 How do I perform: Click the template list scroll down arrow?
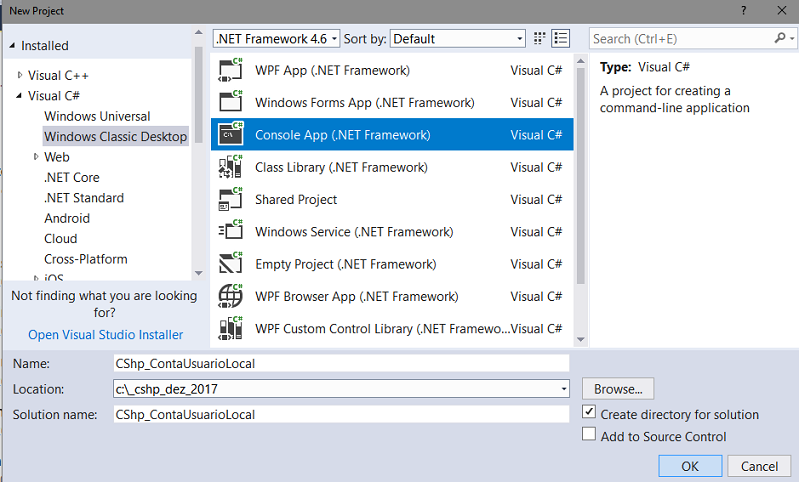click(580, 339)
